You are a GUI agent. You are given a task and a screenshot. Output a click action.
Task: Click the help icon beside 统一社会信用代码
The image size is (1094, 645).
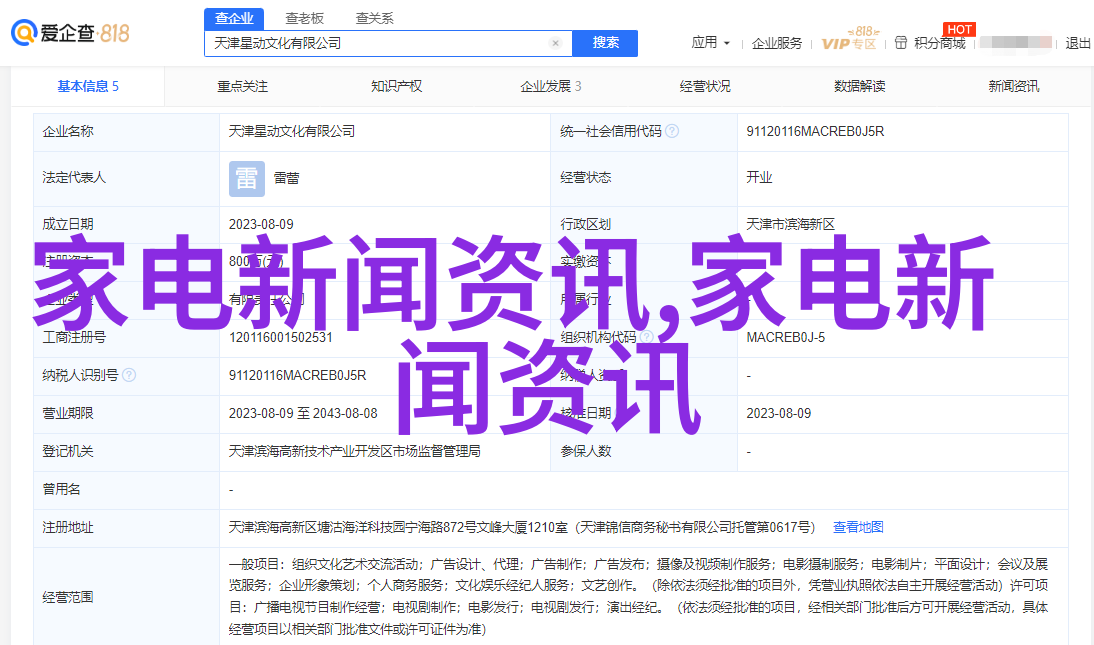point(672,131)
